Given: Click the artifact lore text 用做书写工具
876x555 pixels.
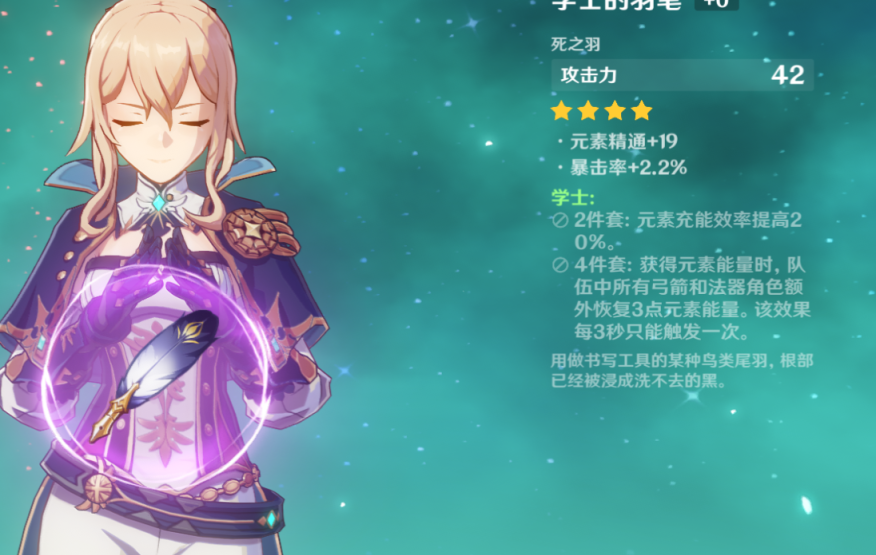Looking at the screenshot, I should click(682, 371).
